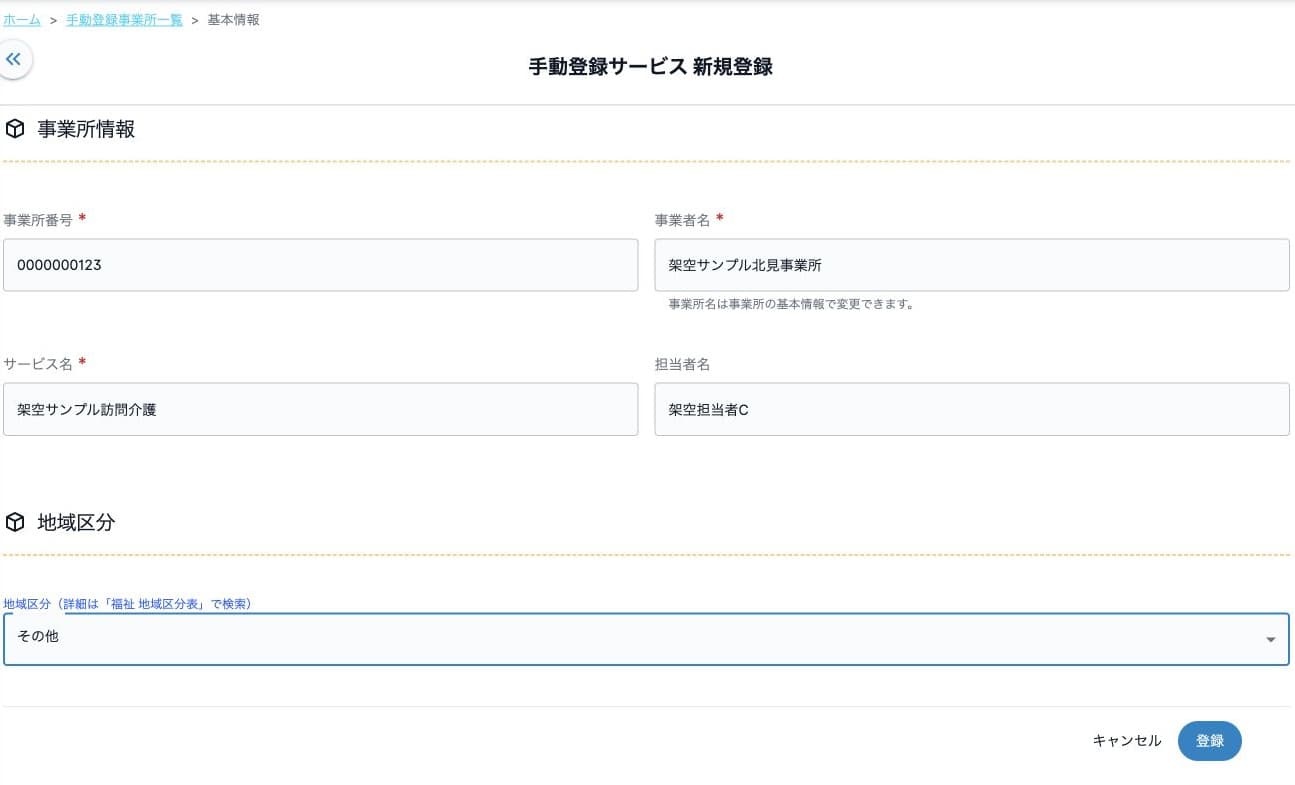Click the 事業者名 field label
Image resolution: width=1295 pixels, height=785 pixels.
click(682, 220)
